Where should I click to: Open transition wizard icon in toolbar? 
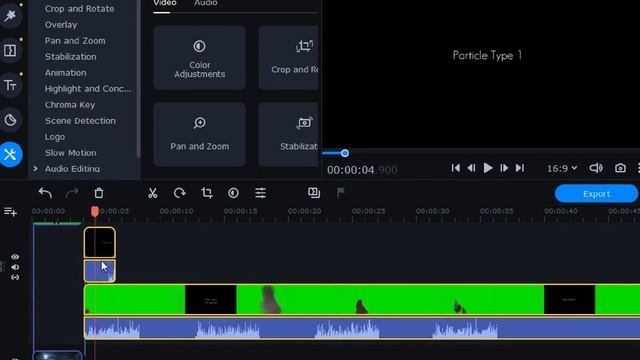click(x=314, y=193)
